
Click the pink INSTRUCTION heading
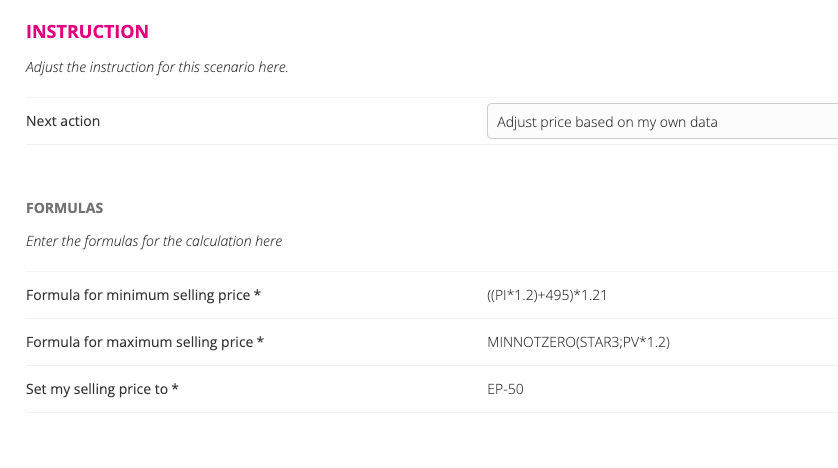point(87,31)
